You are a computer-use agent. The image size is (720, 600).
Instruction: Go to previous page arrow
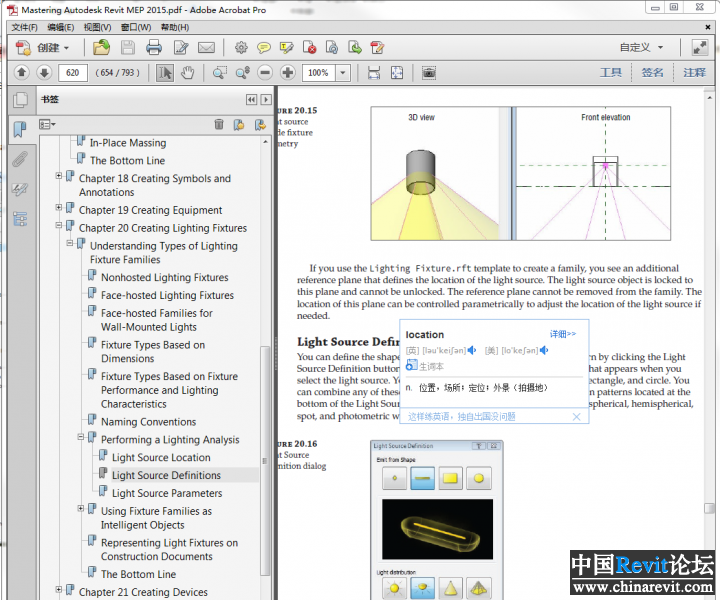[22, 73]
